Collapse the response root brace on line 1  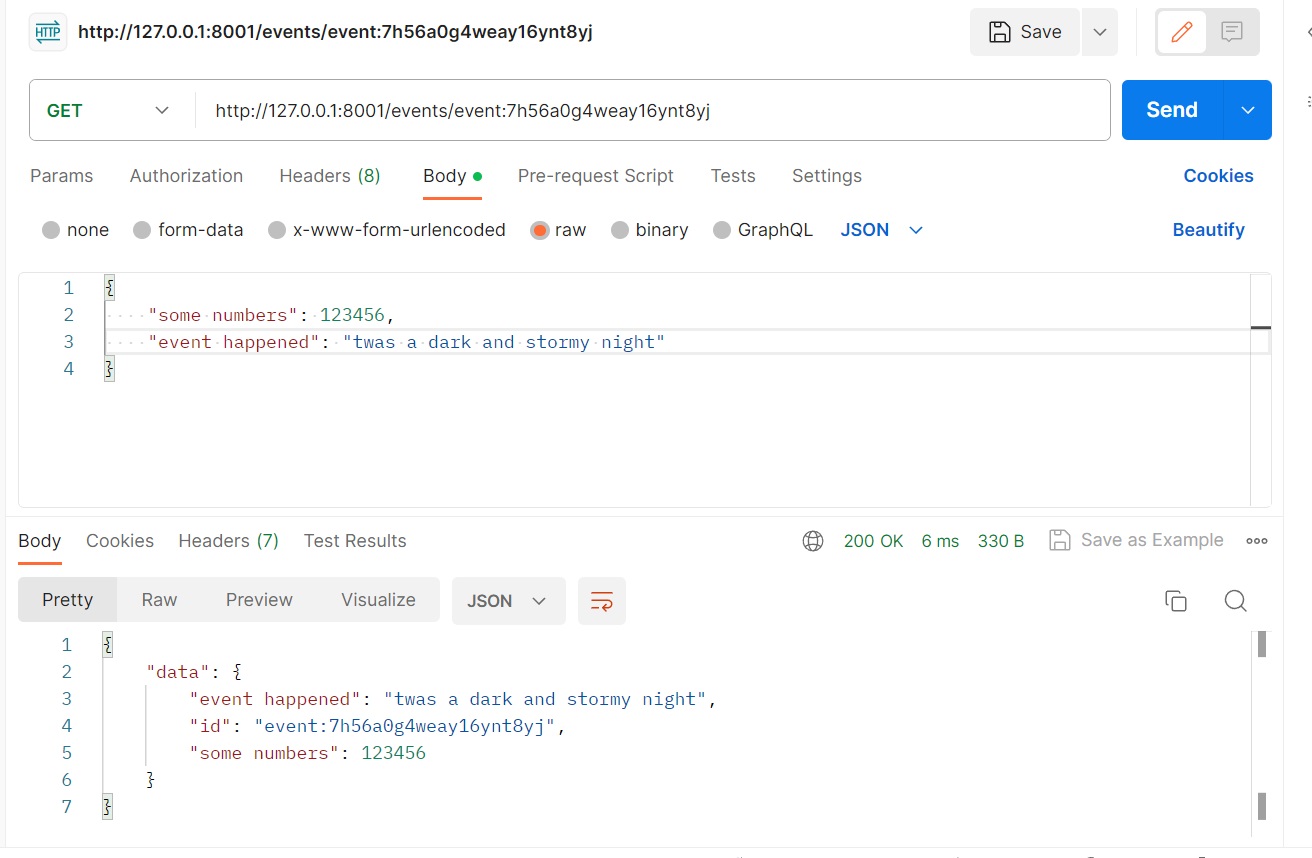click(108, 645)
